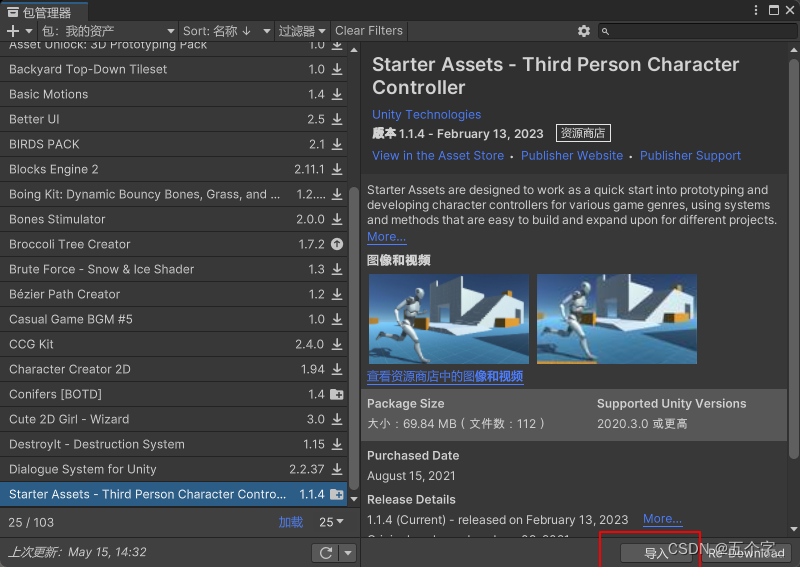The height and width of the screenshot is (567, 800).
Task: Select Broccoli Tree Creator package
Action: coord(173,244)
